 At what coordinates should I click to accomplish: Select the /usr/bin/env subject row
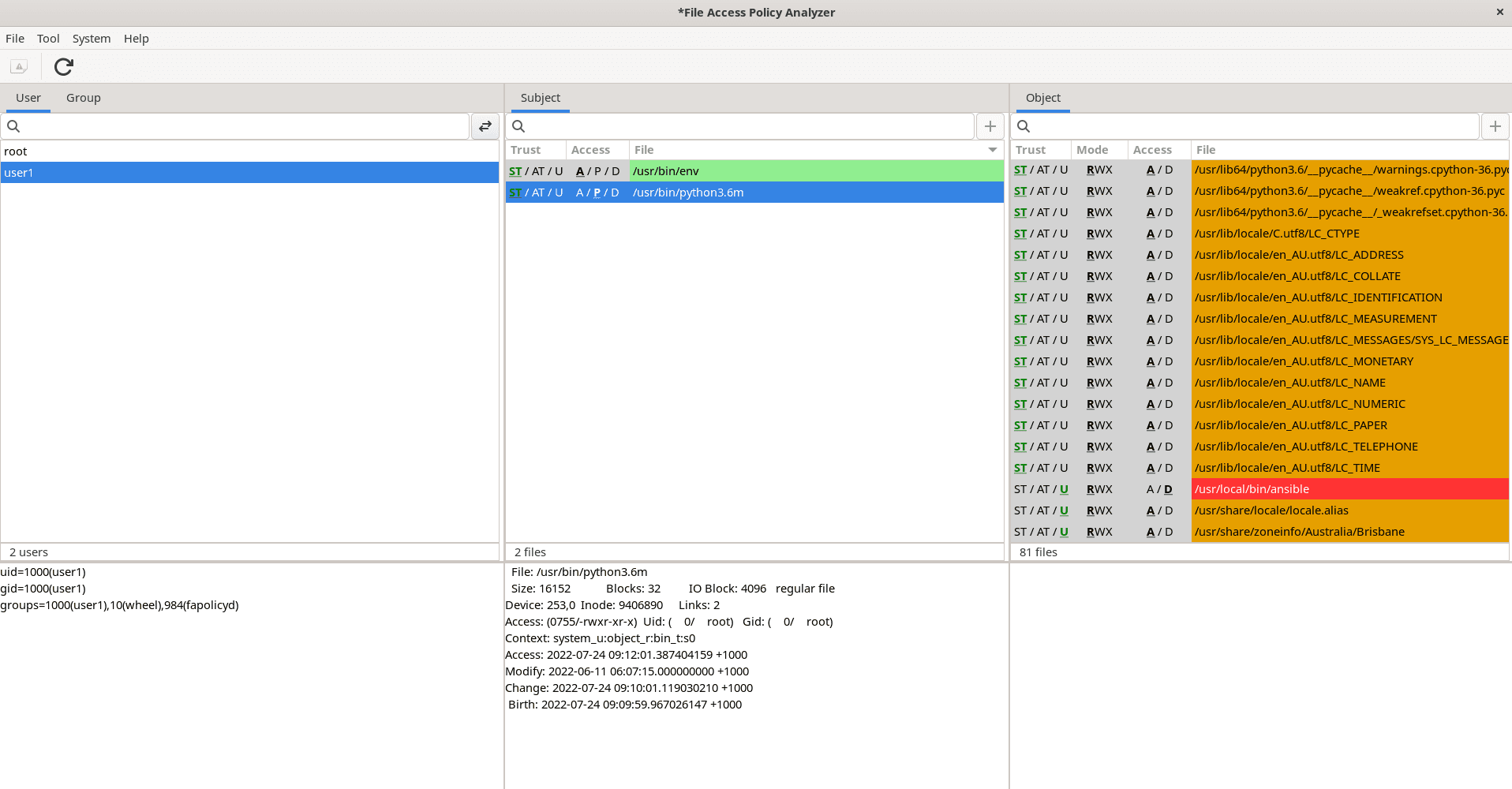click(x=754, y=171)
